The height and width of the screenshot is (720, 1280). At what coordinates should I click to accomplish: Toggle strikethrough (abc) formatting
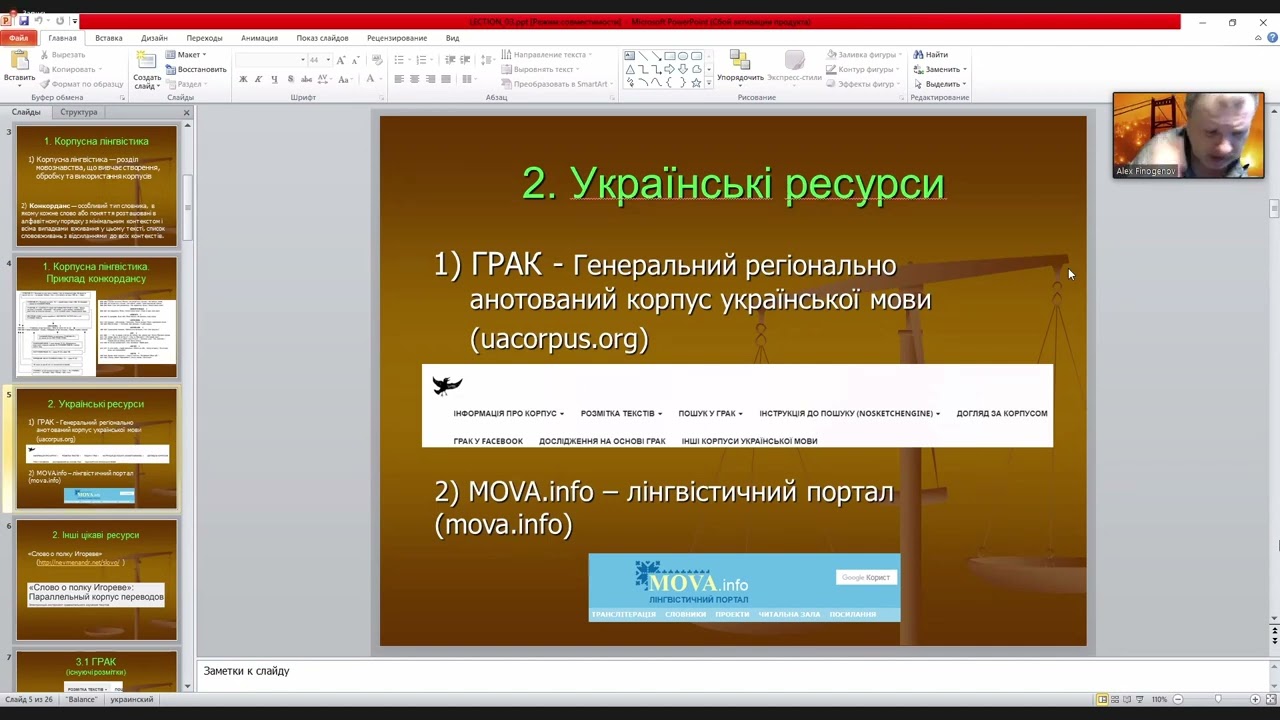click(306, 79)
